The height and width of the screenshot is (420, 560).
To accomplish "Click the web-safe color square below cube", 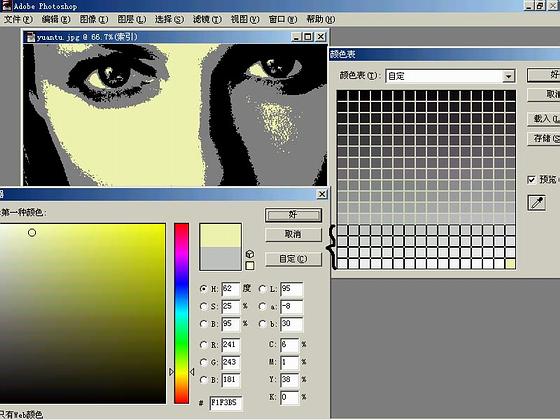I will (x=250, y=266).
